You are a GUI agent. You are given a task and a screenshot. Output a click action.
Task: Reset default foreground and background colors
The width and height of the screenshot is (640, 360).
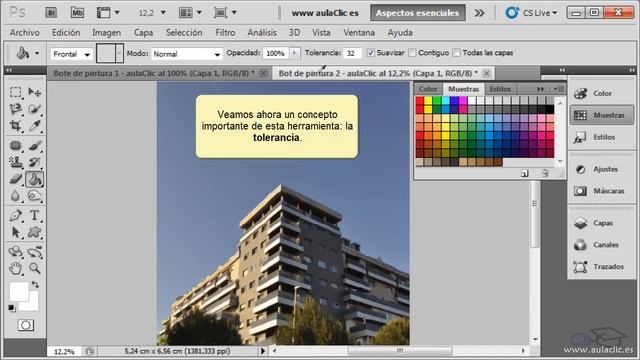point(12,307)
